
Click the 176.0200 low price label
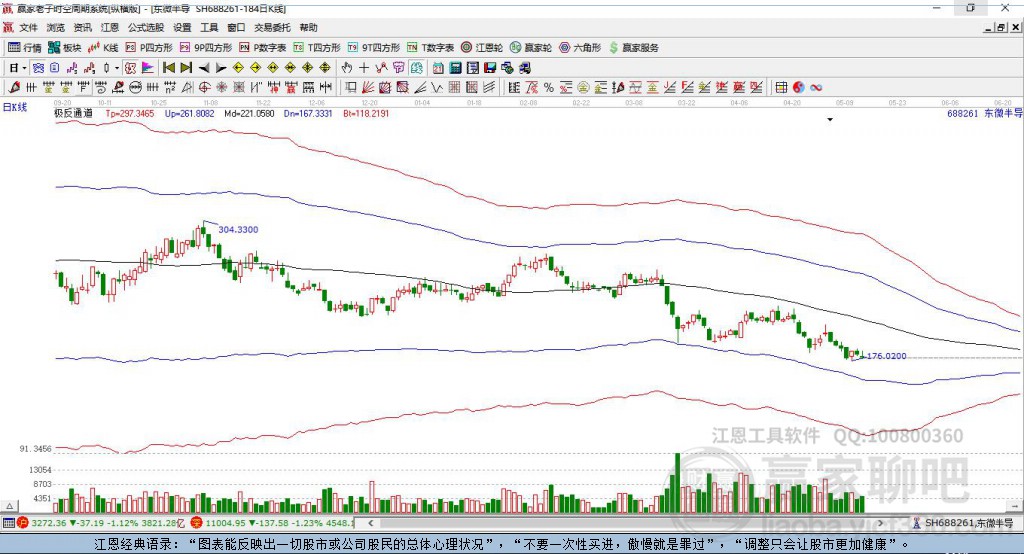click(x=886, y=356)
